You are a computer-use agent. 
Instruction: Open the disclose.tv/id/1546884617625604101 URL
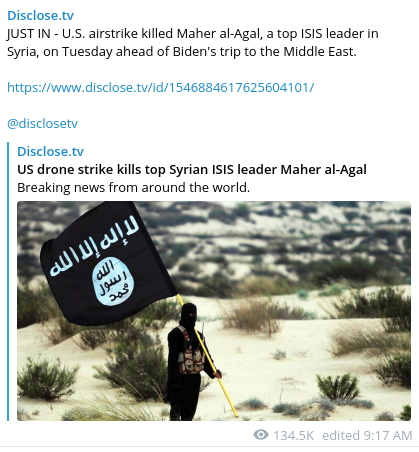pyautogui.click(x=161, y=88)
